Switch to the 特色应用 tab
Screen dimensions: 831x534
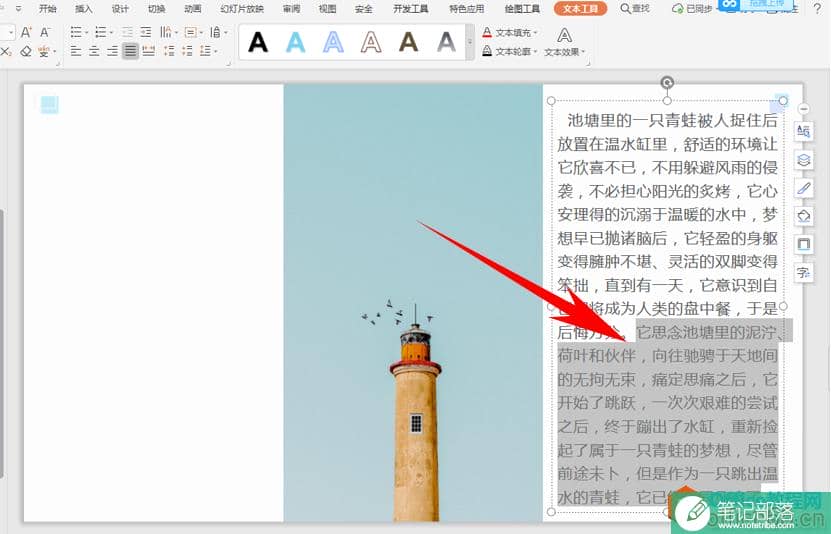[466, 9]
